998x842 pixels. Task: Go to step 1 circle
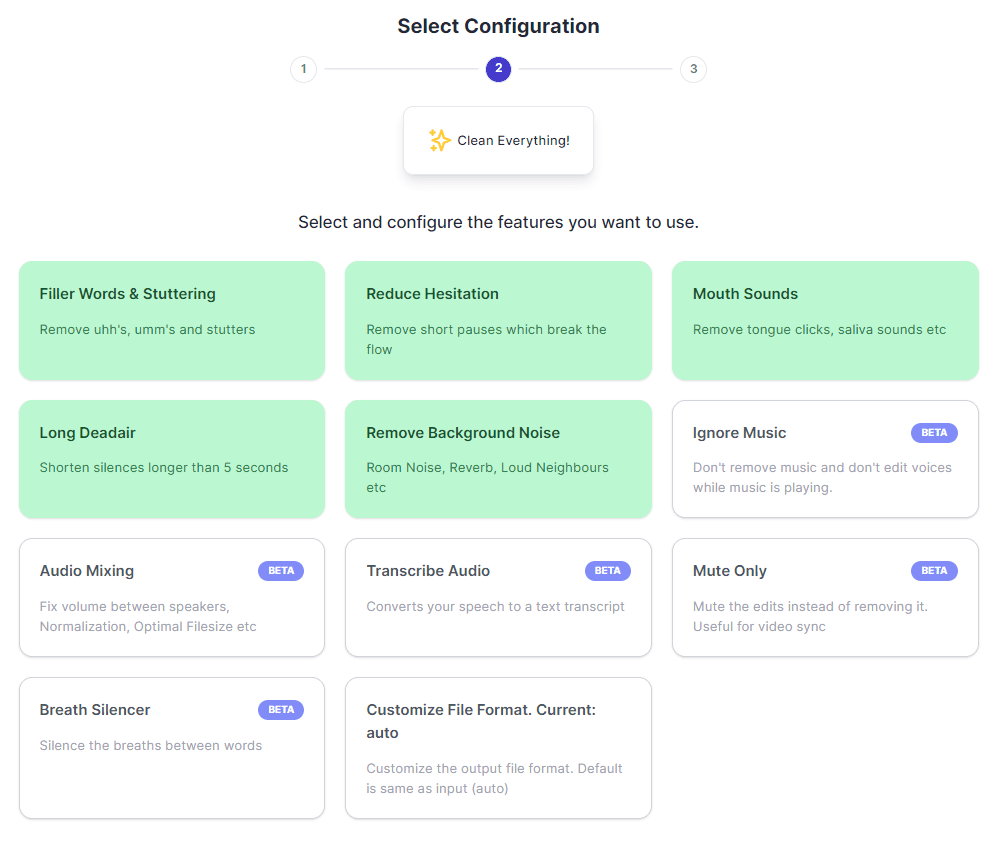(304, 69)
